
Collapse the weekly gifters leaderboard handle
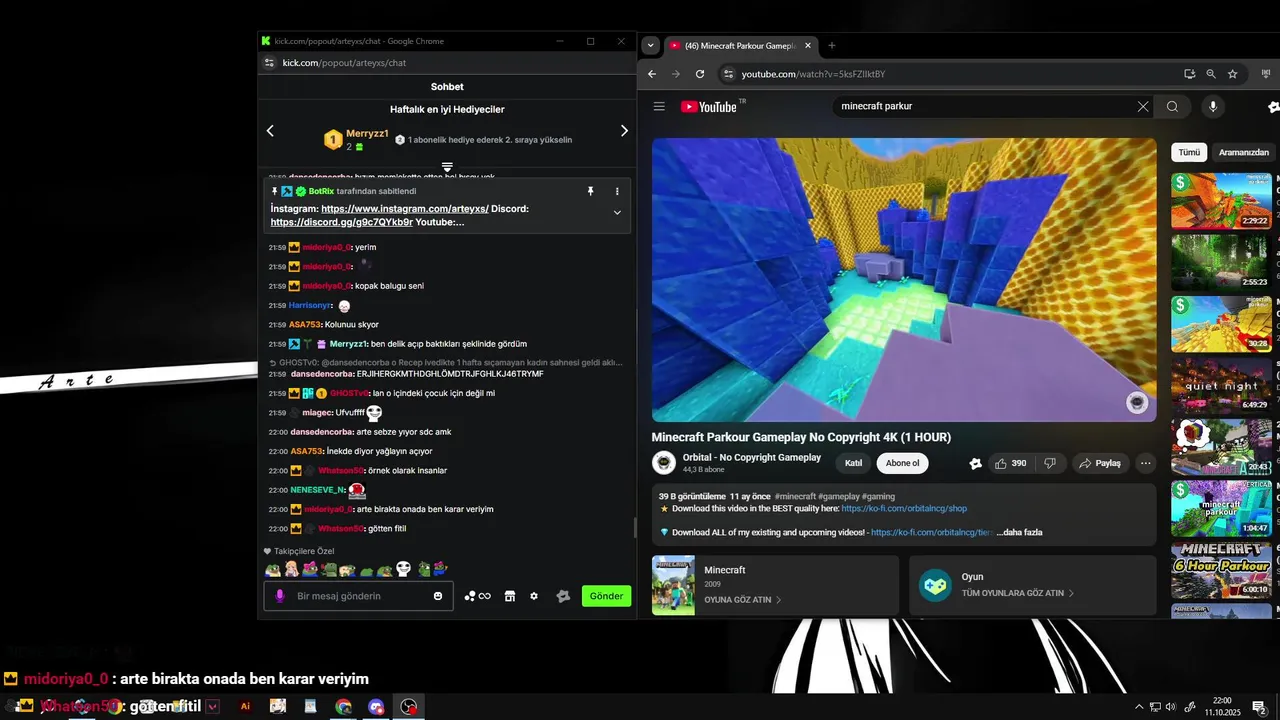point(447,167)
